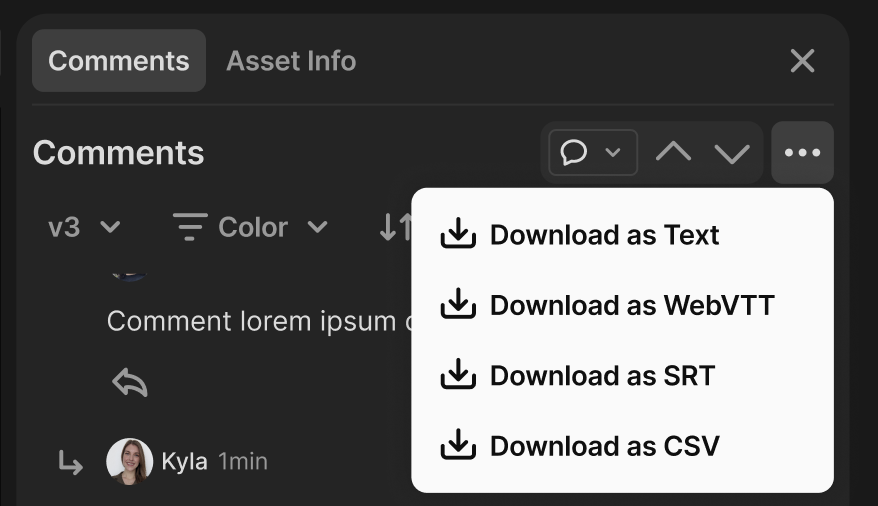The image size is (878, 506).
Task: Switch to the Comments tab
Action: click(x=119, y=61)
